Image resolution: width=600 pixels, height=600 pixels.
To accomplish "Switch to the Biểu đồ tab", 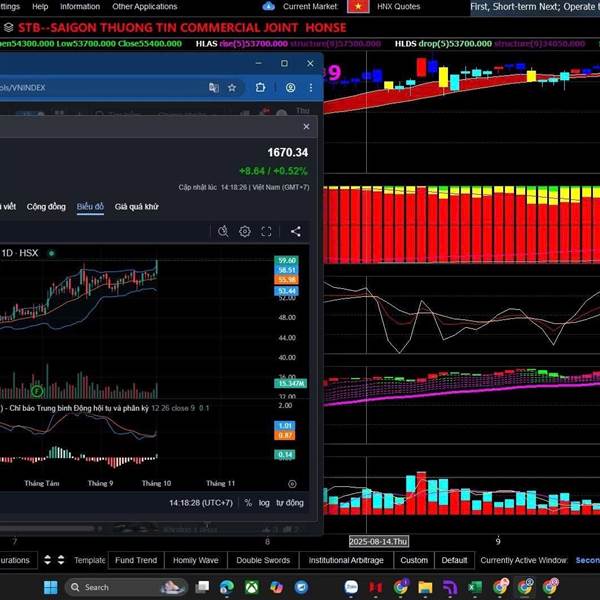I will pyautogui.click(x=90, y=207).
